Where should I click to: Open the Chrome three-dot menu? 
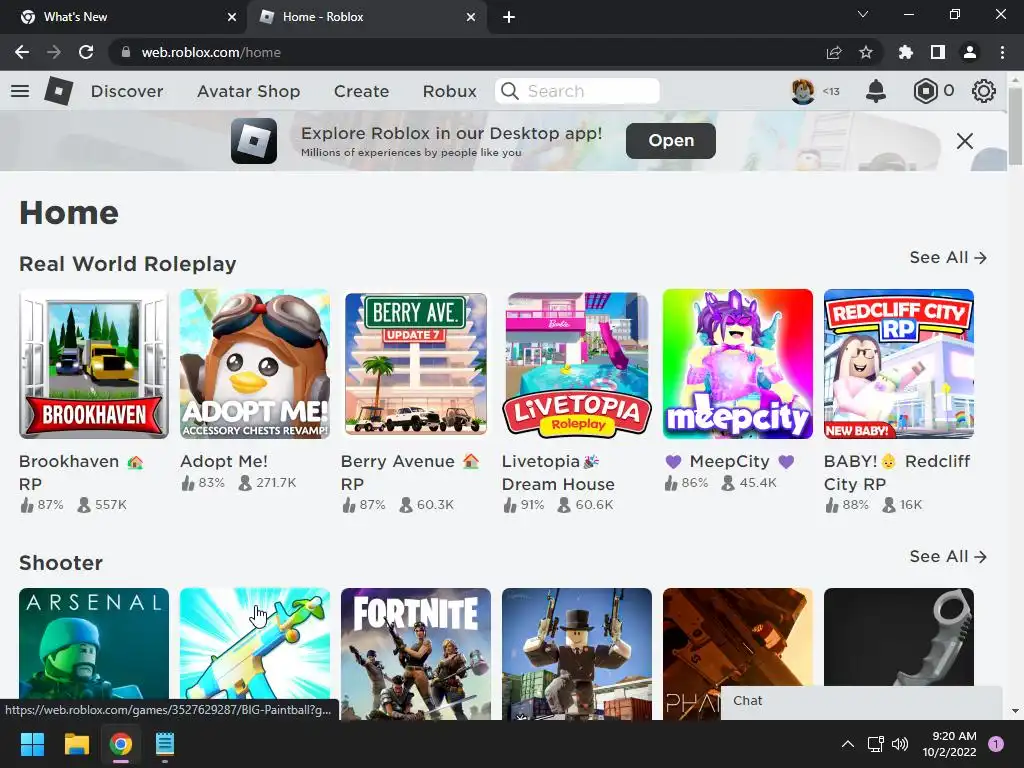[1002, 52]
